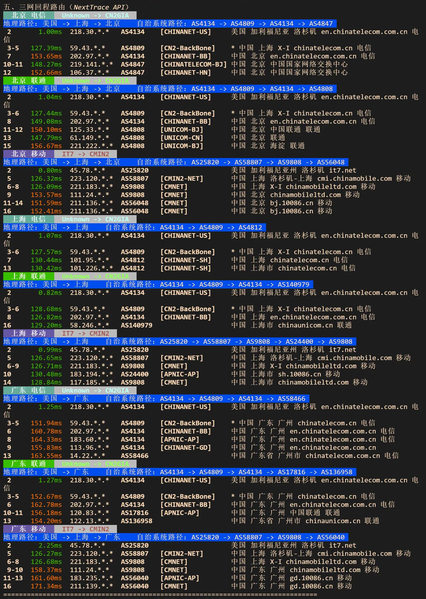Select the '上海 联通' section label

[x=29, y=276]
